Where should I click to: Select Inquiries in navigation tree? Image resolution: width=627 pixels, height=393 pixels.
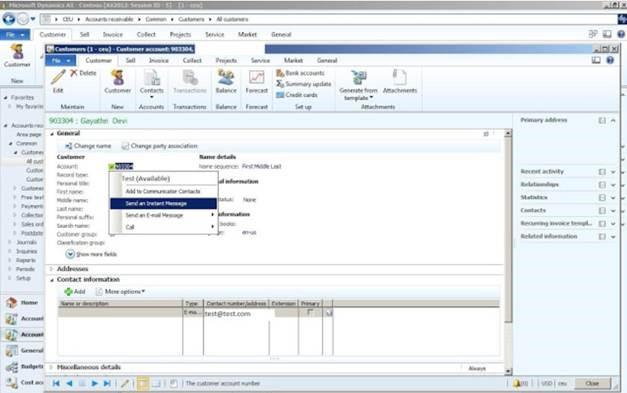pyautogui.click(x=26, y=251)
